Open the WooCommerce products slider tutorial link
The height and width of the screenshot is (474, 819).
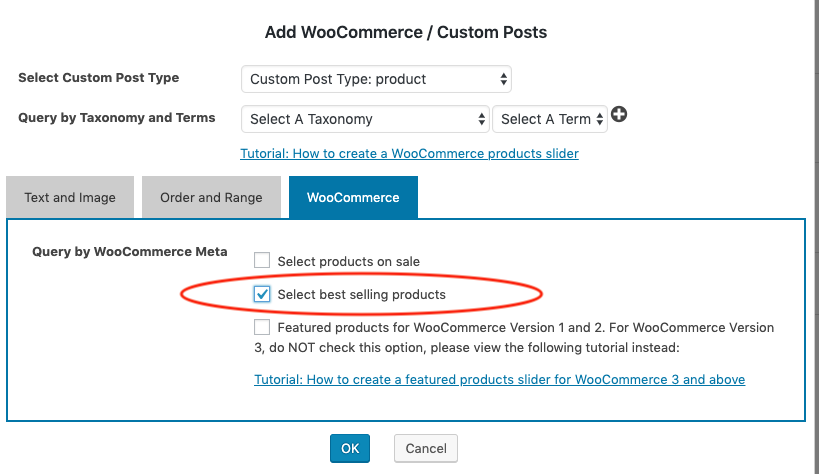409,154
